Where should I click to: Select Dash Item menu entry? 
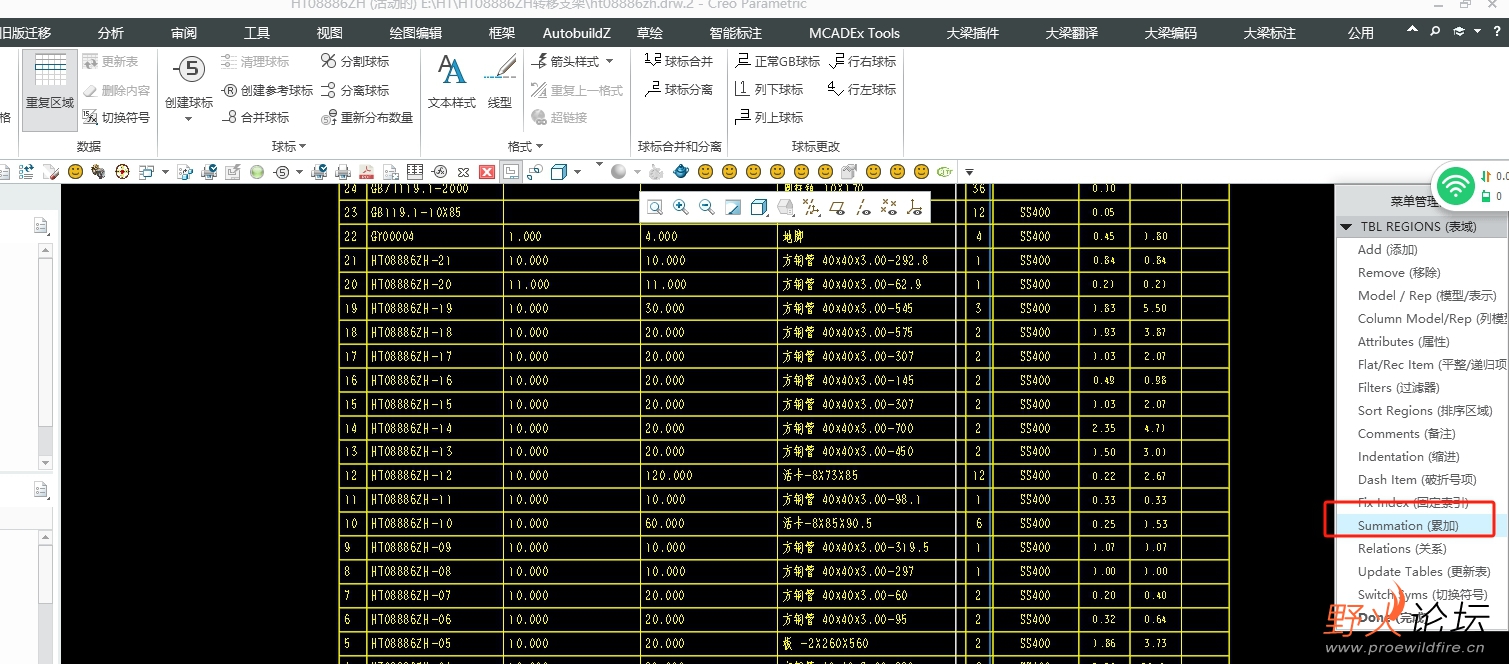(1417, 480)
